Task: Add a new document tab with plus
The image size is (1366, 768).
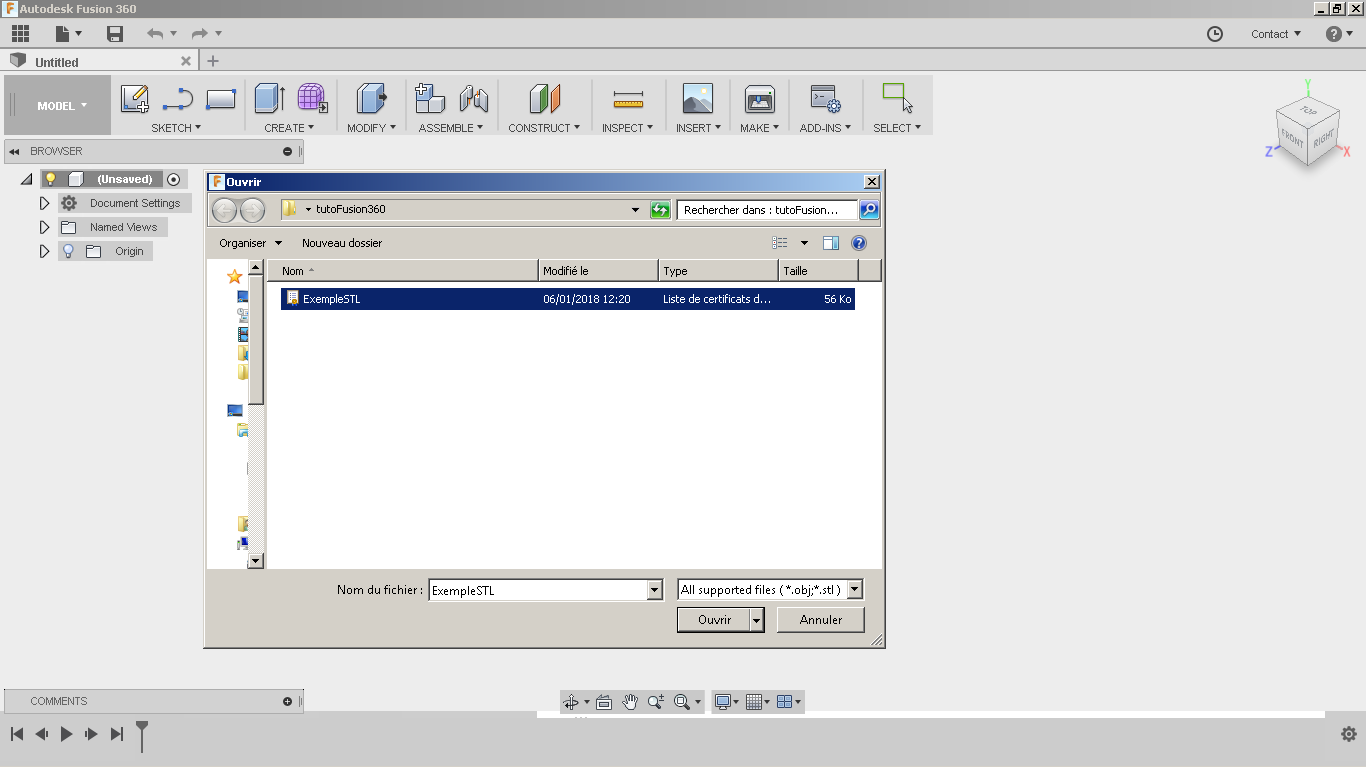Action: pos(212,61)
